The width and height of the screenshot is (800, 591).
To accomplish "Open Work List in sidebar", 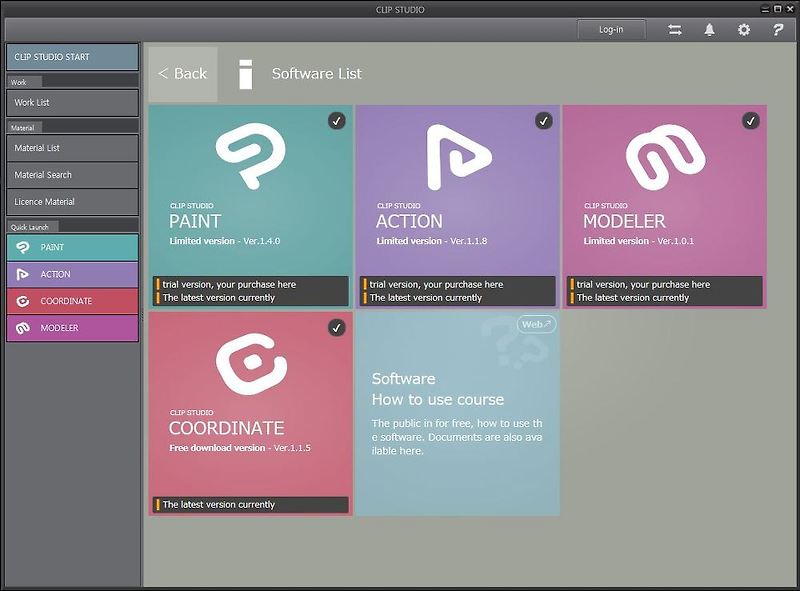I will click(x=72, y=103).
